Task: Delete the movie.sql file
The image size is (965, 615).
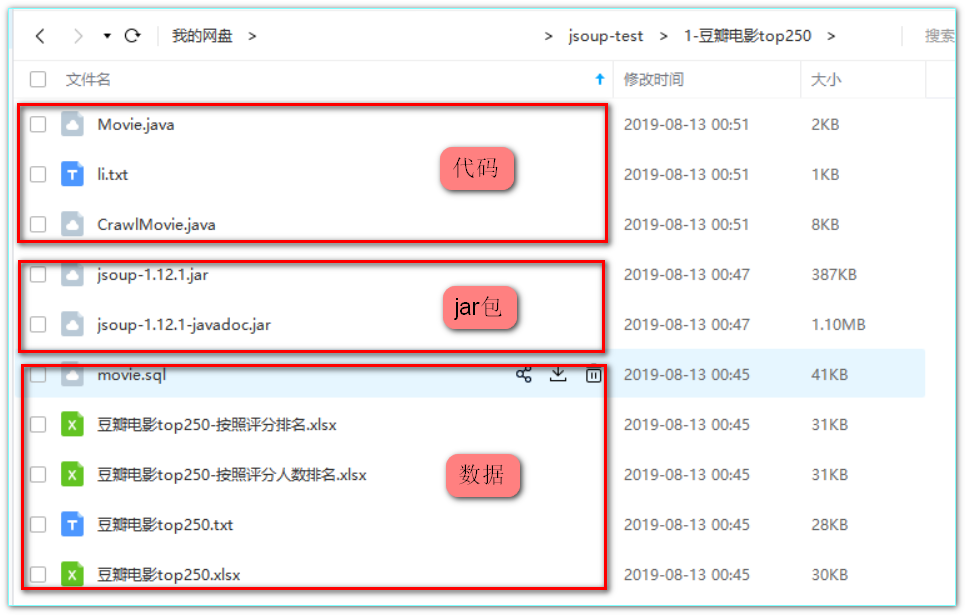Action: point(593,374)
